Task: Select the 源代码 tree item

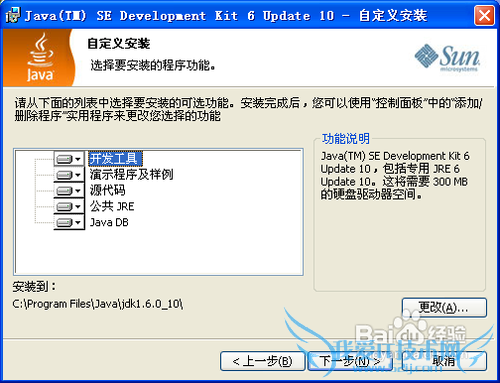Action: click(x=107, y=190)
